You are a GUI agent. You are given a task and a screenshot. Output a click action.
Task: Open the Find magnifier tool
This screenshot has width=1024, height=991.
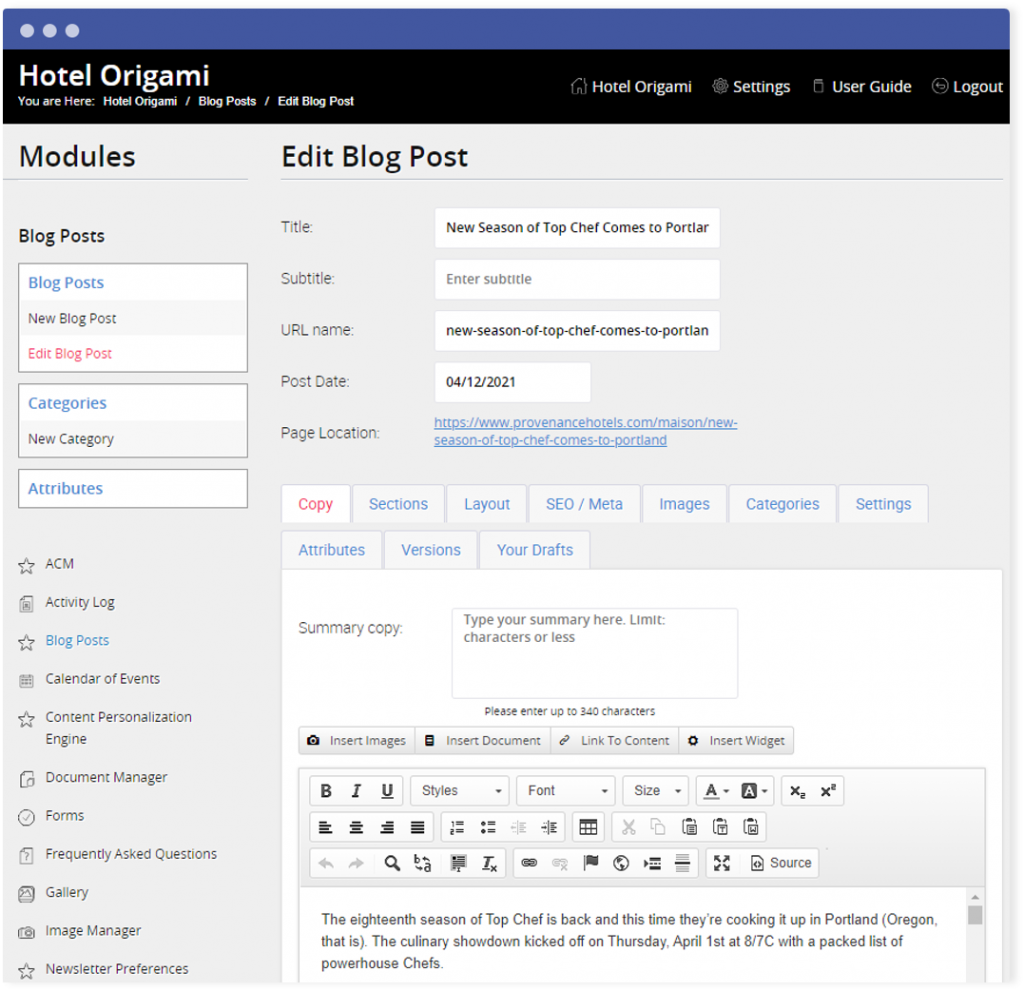pos(392,864)
